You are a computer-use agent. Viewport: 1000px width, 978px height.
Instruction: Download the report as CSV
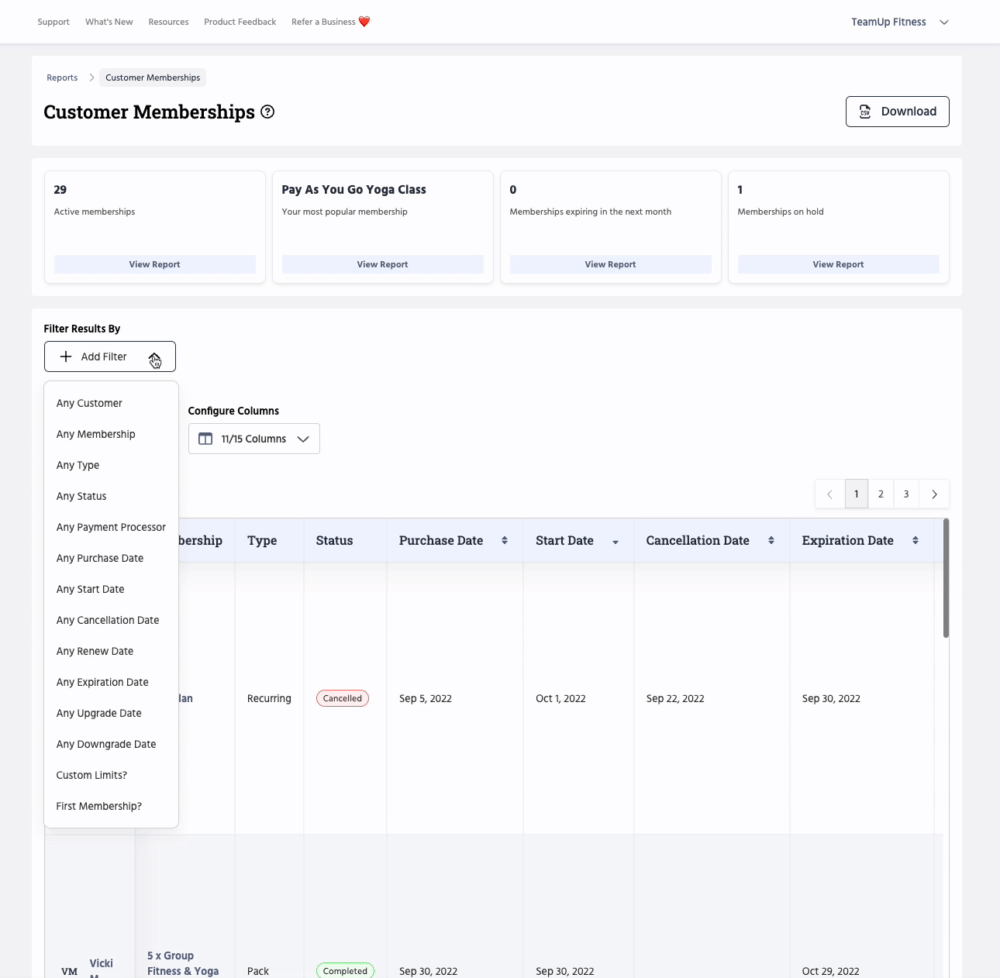pyautogui.click(x=897, y=112)
